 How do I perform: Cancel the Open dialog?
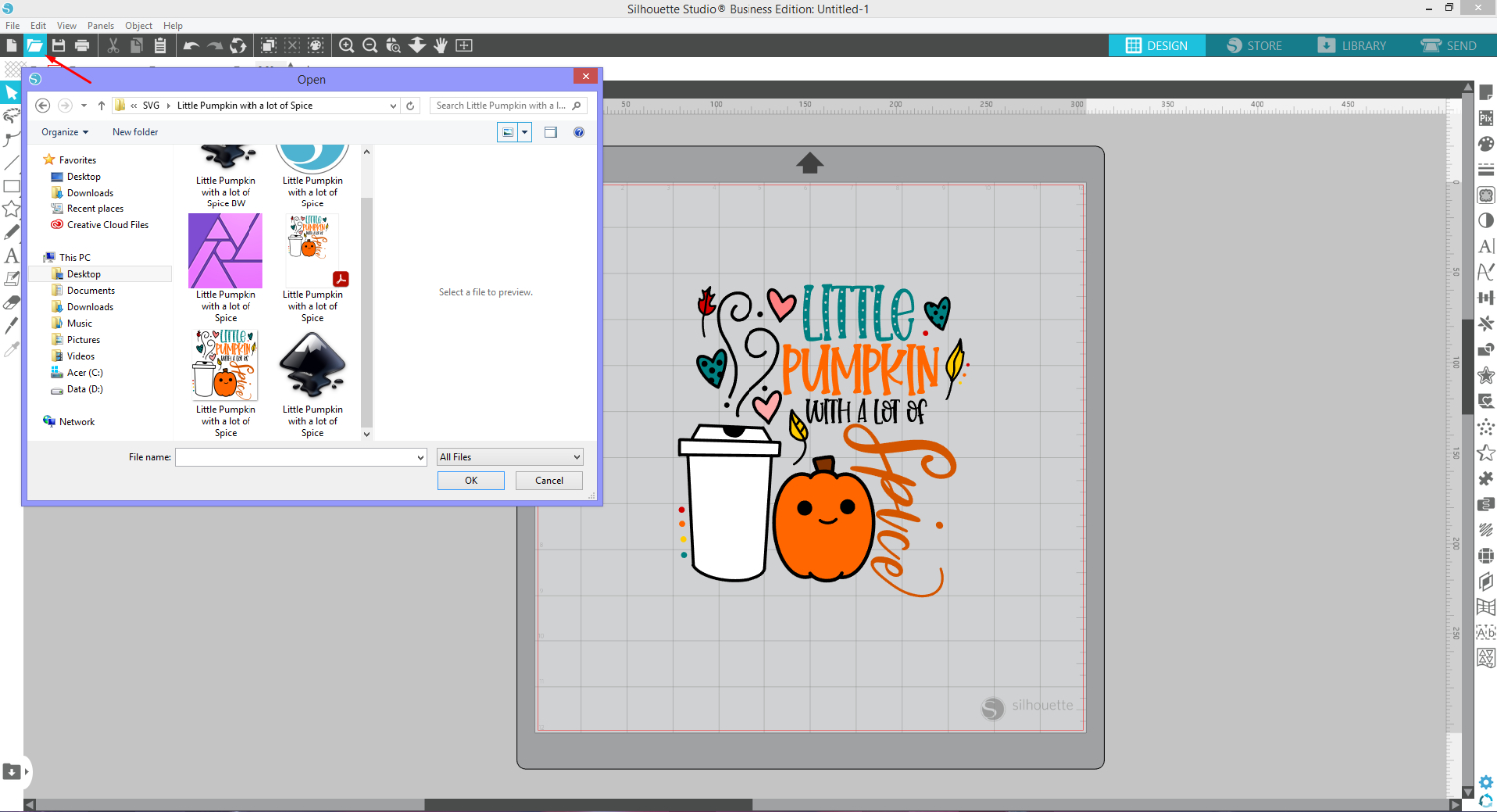point(549,480)
